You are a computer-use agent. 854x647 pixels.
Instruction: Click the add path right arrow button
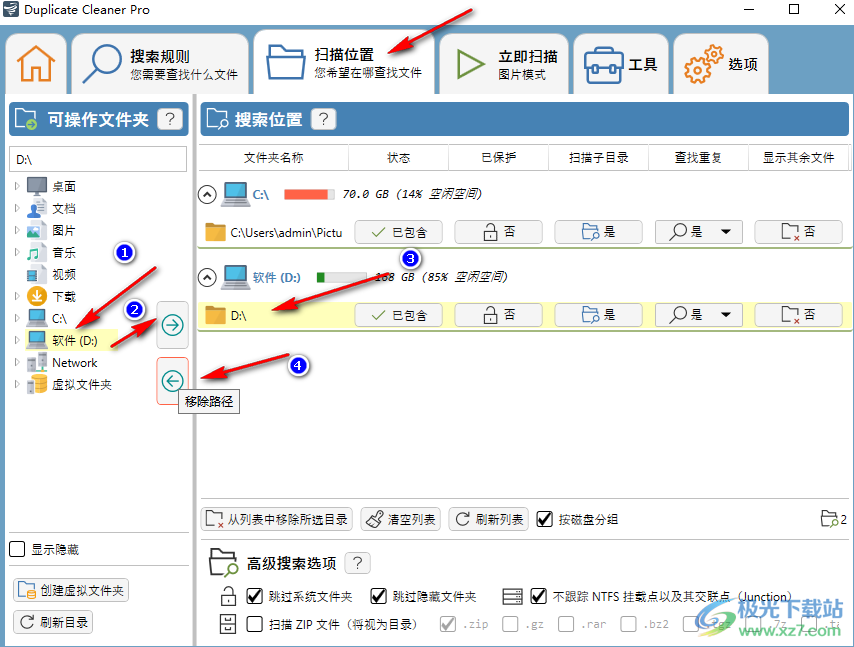pyautogui.click(x=173, y=325)
